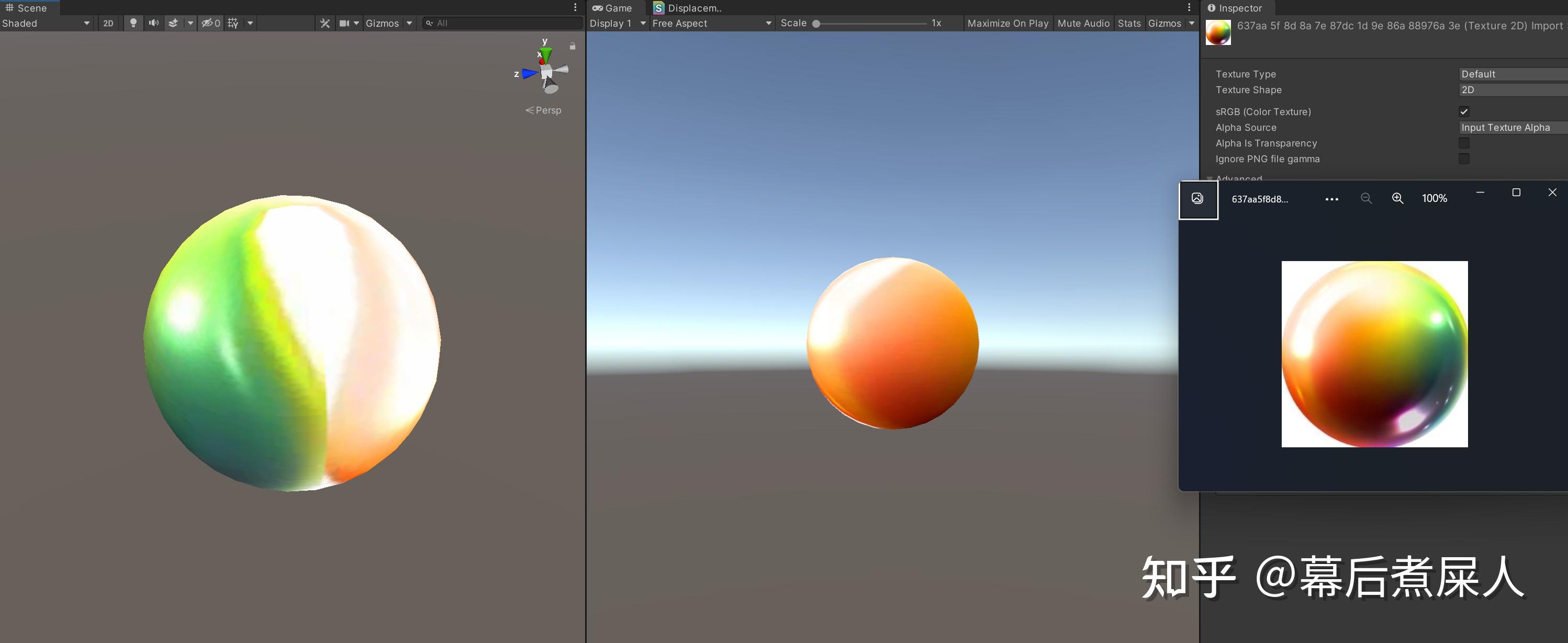This screenshot has width=1568, height=643.
Task: Click zoom in magnifier in image viewer
Action: tap(1397, 198)
